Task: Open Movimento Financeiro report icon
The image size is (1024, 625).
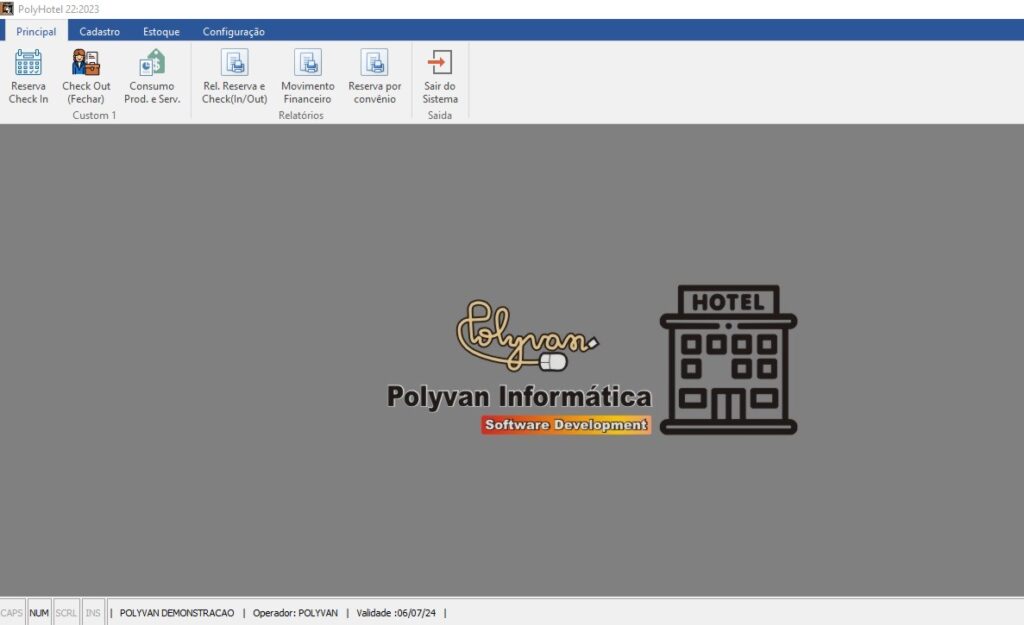Action: 308,63
